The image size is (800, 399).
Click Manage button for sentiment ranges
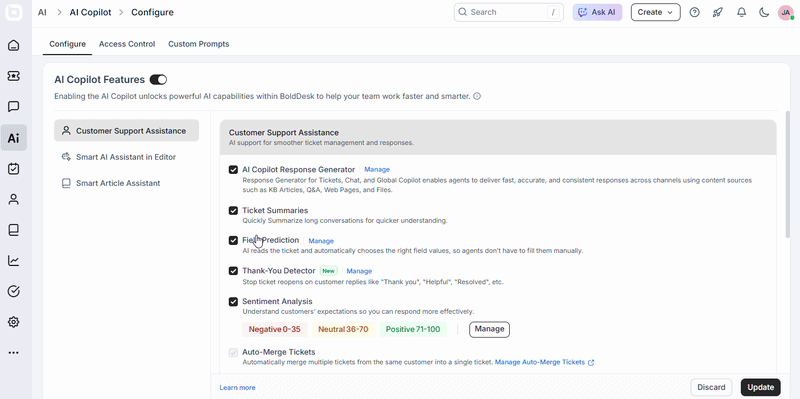point(489,329)
